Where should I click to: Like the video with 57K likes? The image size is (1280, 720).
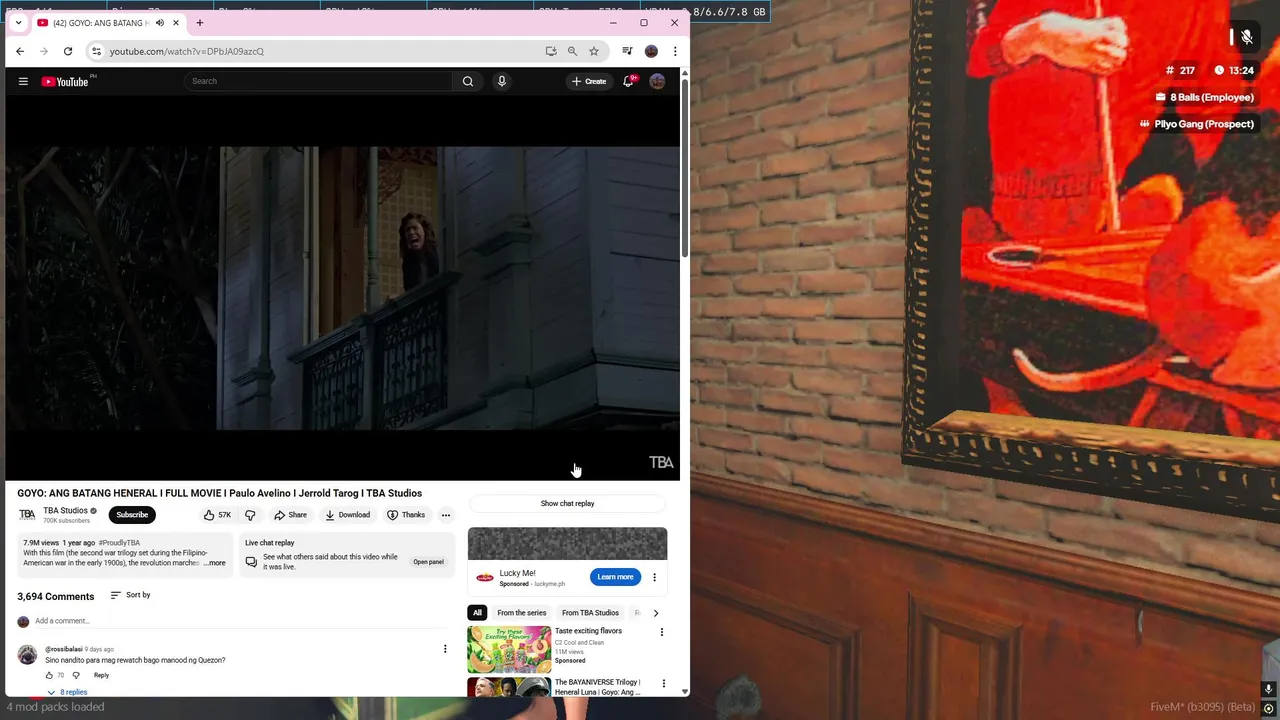217,515
